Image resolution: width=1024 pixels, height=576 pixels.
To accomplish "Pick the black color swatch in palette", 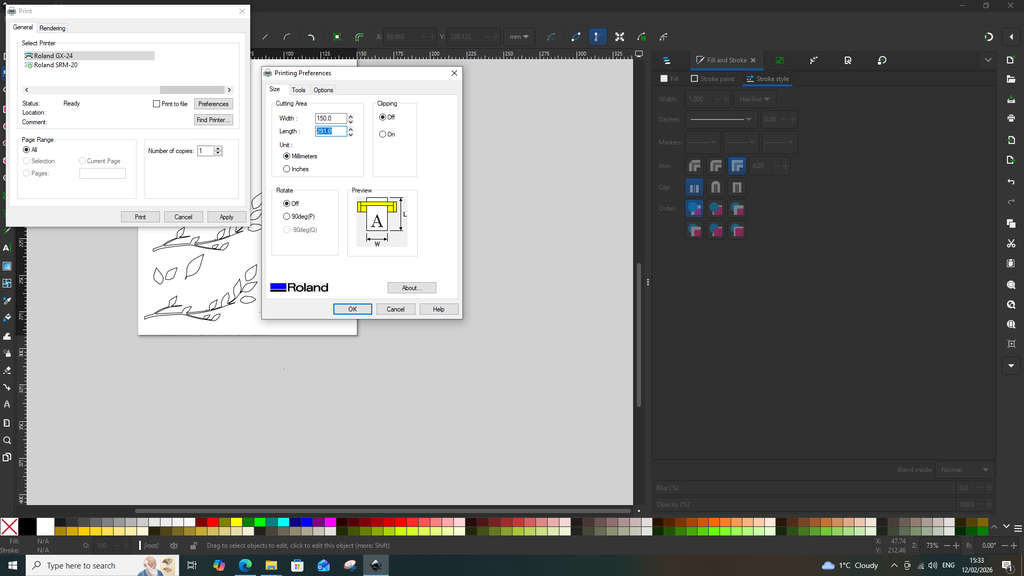I will [27, 526].
